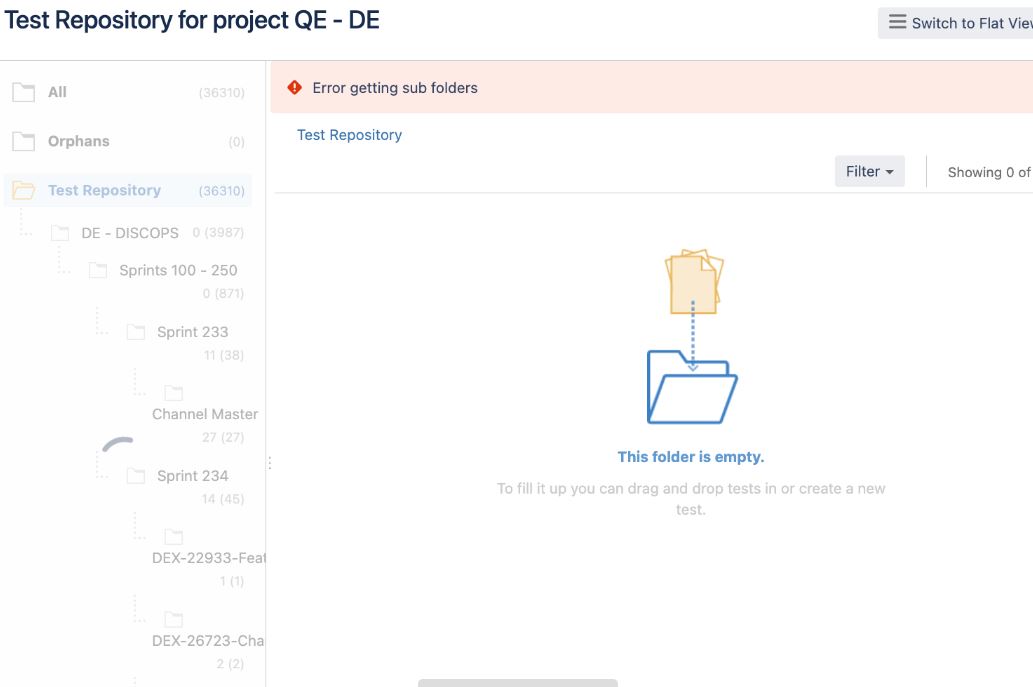Click the Sprints 100 - 250 folder icon
This screenshot has width=1033, height=687.
(x=98, y=271)
